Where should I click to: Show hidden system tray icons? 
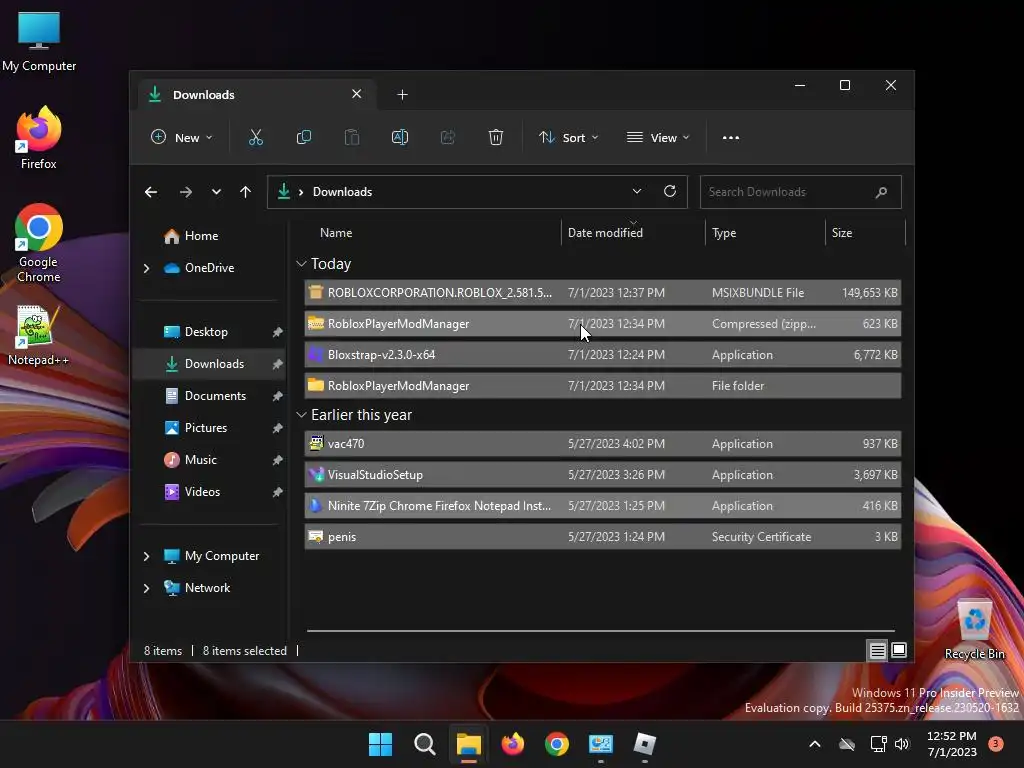(x=815, y=744)
